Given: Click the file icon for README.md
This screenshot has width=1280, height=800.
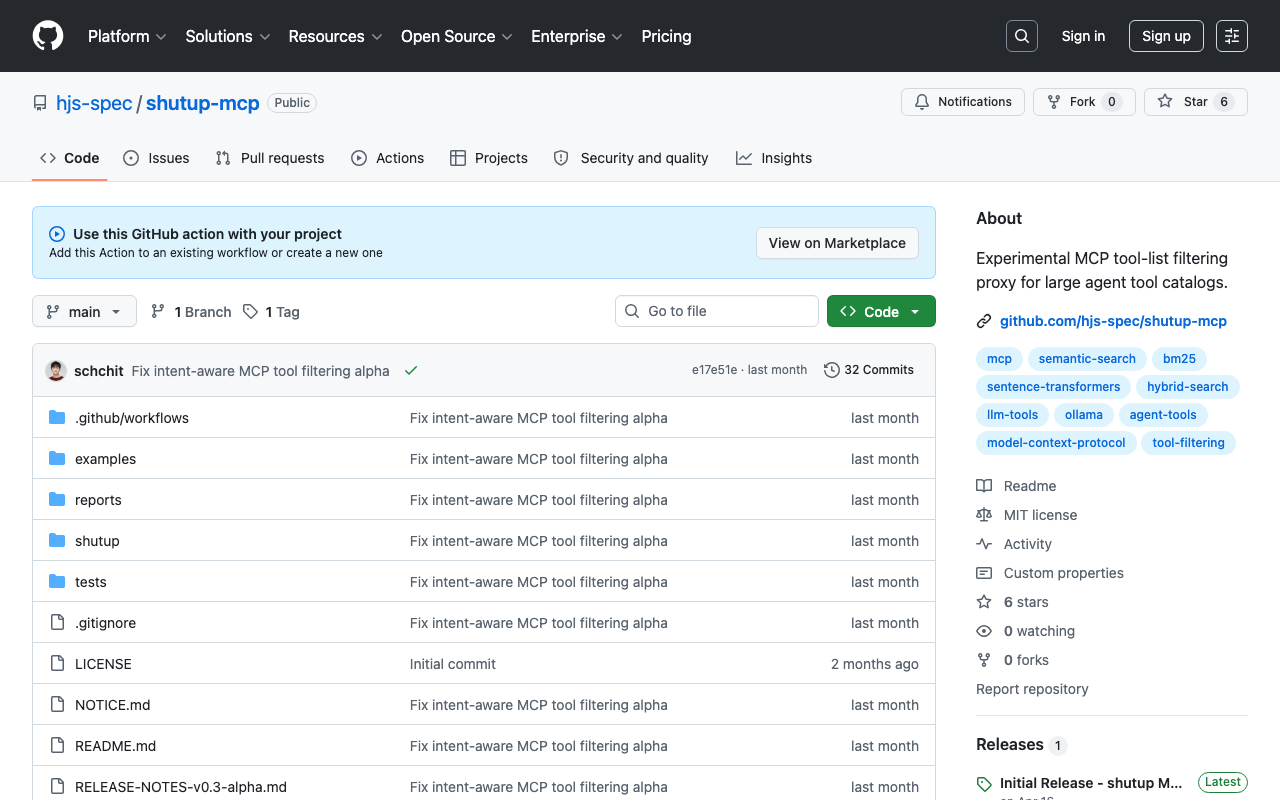Looking at the screenshot, I should click(57, 746).
